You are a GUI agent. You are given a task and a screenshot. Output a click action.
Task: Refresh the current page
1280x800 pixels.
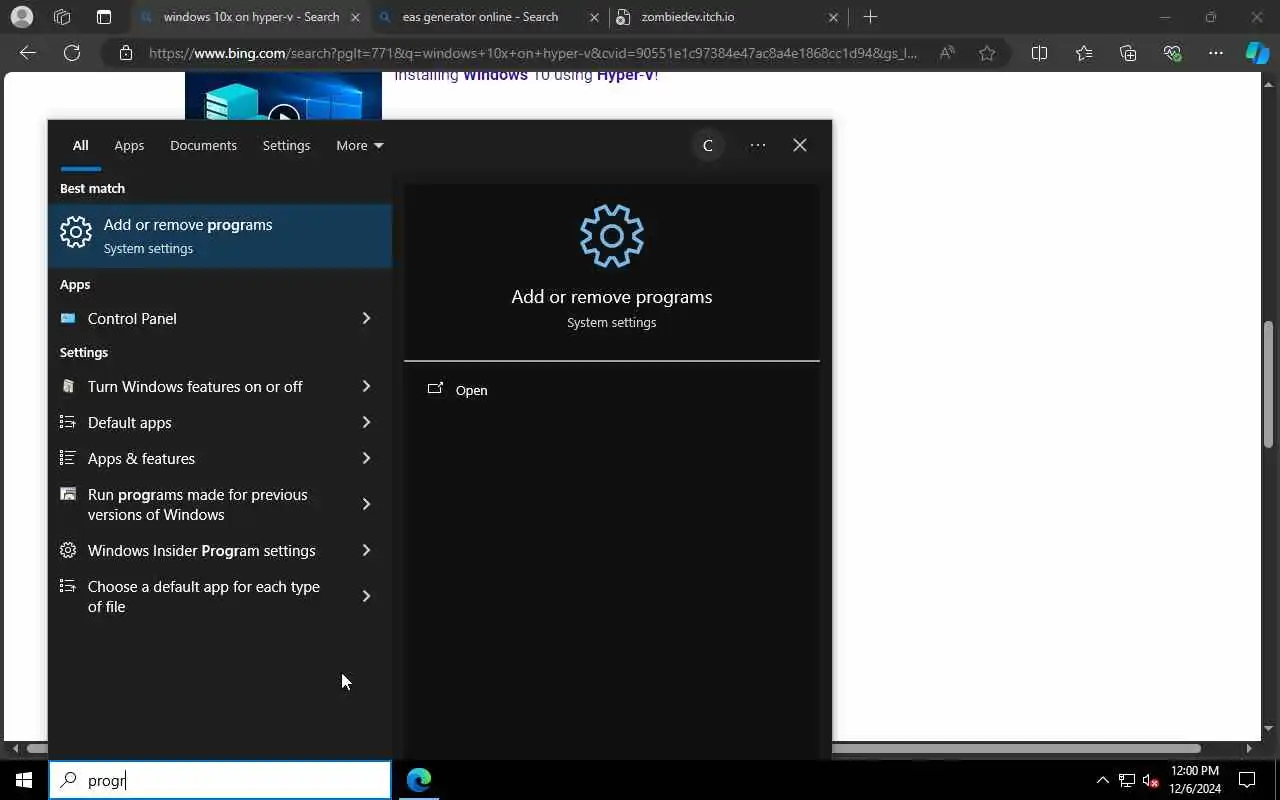click(x=72, y=53)
